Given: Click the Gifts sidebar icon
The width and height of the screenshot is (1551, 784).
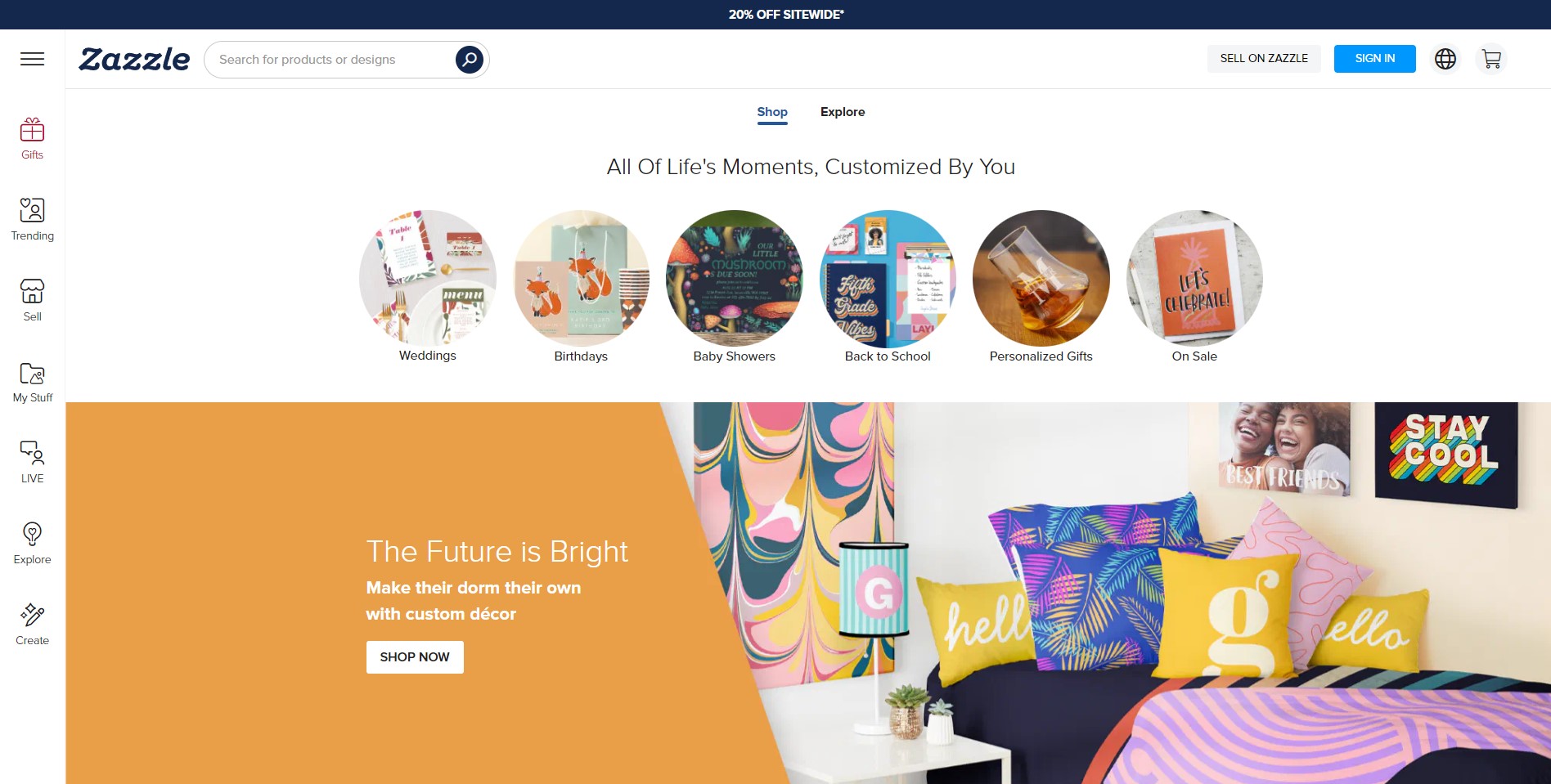Looking at the screenshot, I should pyautogui.click(x=32, y=129).
